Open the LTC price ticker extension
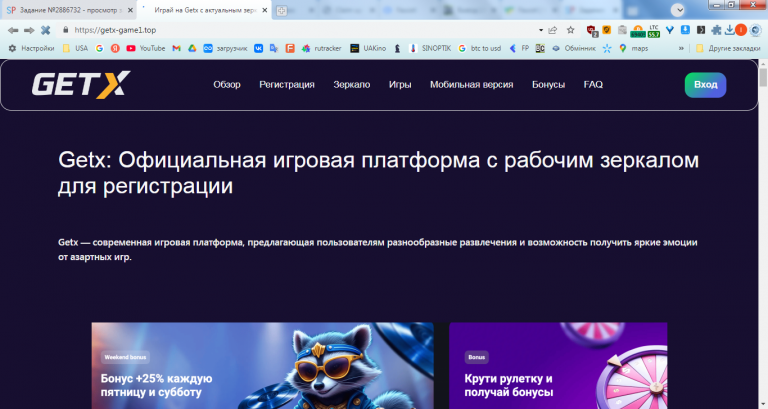The height and width of the screenshot is (409, 768). [654, 31]
